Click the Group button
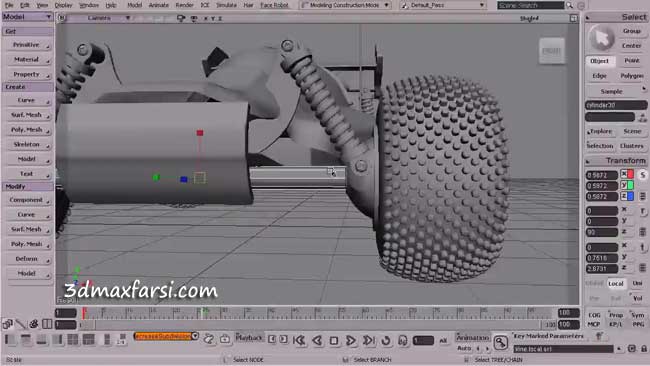The image size is (650, 366). pyautogui.click(x=631, y=31)
